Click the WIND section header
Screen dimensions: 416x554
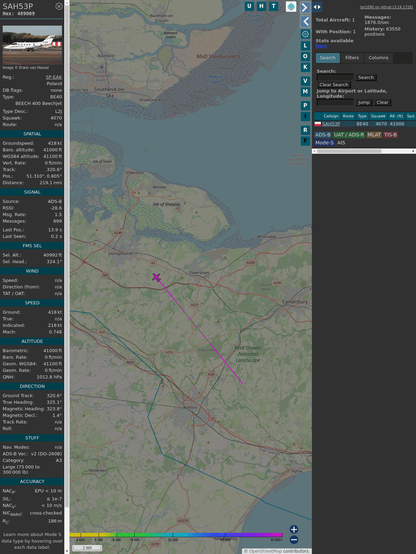pos(32,271)
